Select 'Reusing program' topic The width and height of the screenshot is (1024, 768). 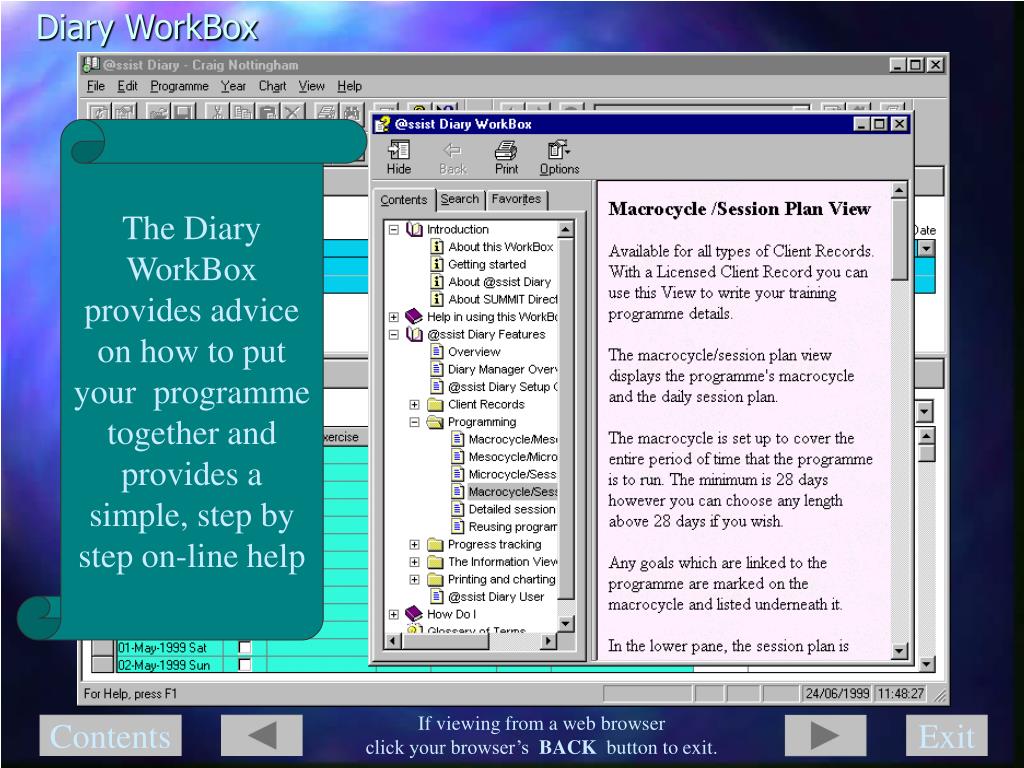513,527
